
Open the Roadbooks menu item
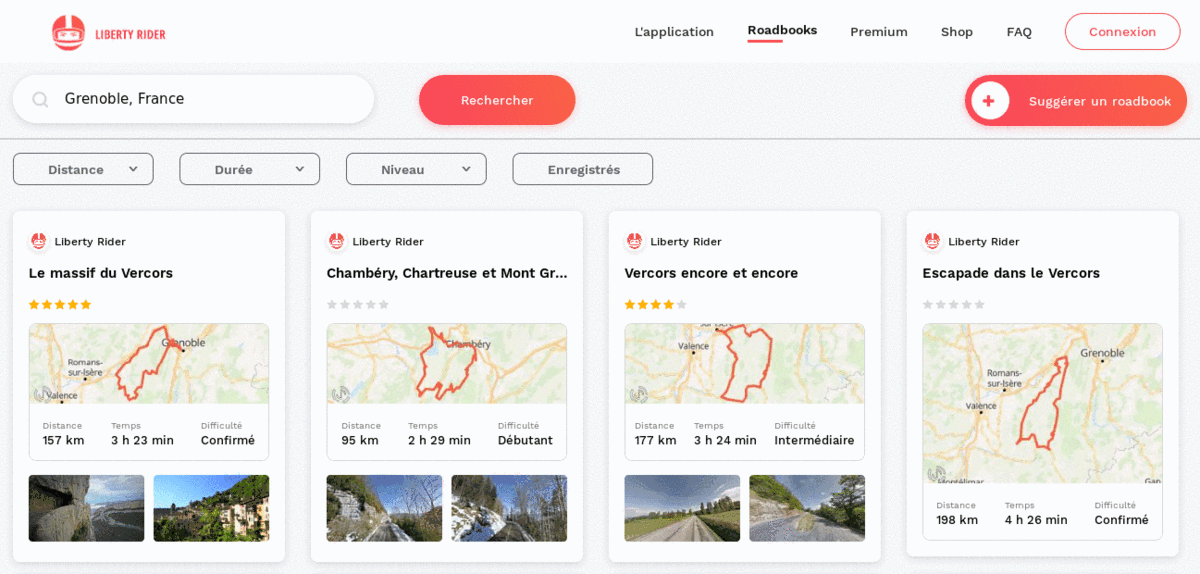782,30
